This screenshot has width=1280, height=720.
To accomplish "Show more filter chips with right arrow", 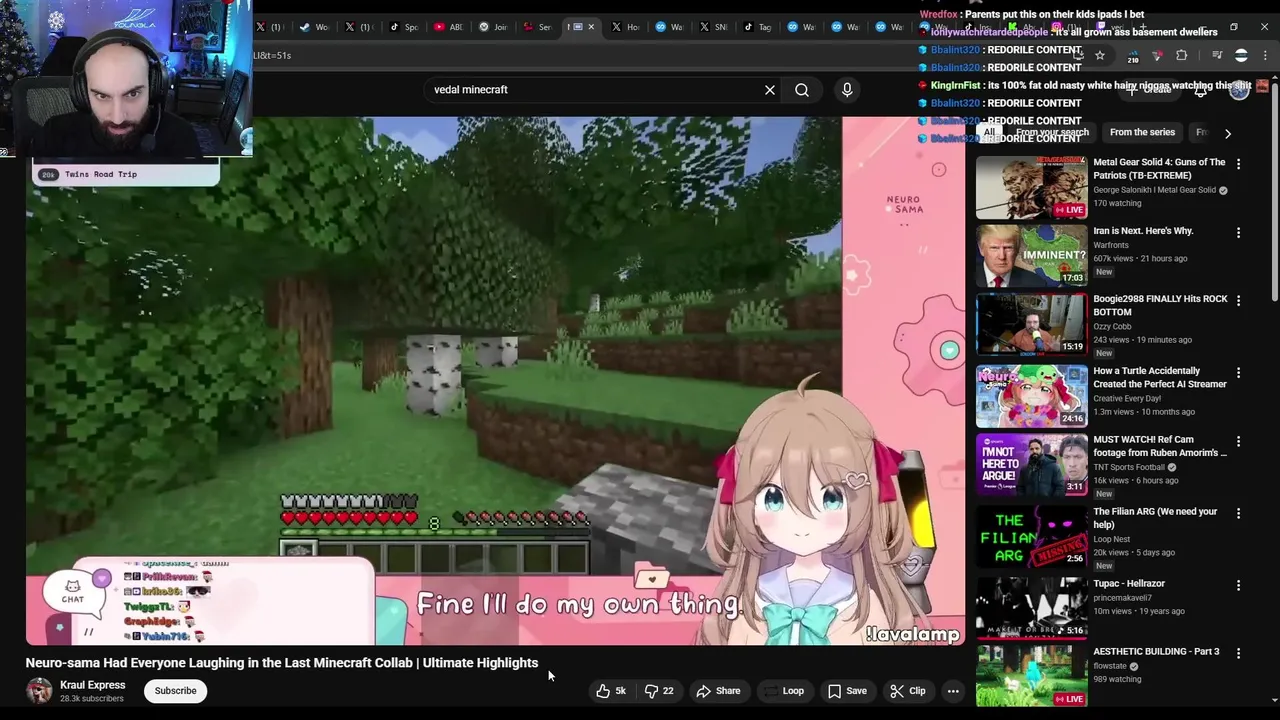I will point(1228,133).
